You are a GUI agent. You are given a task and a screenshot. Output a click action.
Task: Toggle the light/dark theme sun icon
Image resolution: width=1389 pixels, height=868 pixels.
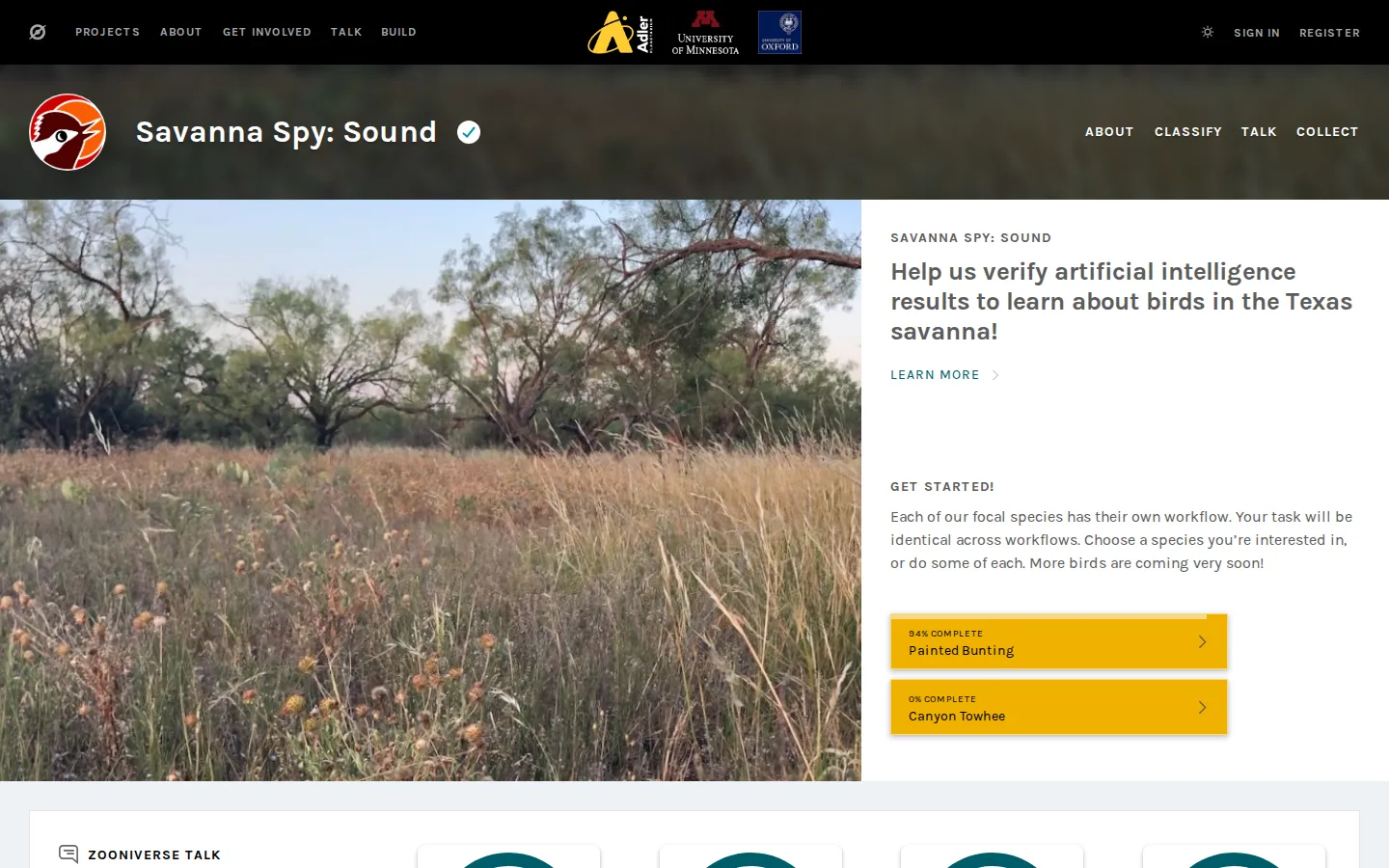click(1207, 32)
